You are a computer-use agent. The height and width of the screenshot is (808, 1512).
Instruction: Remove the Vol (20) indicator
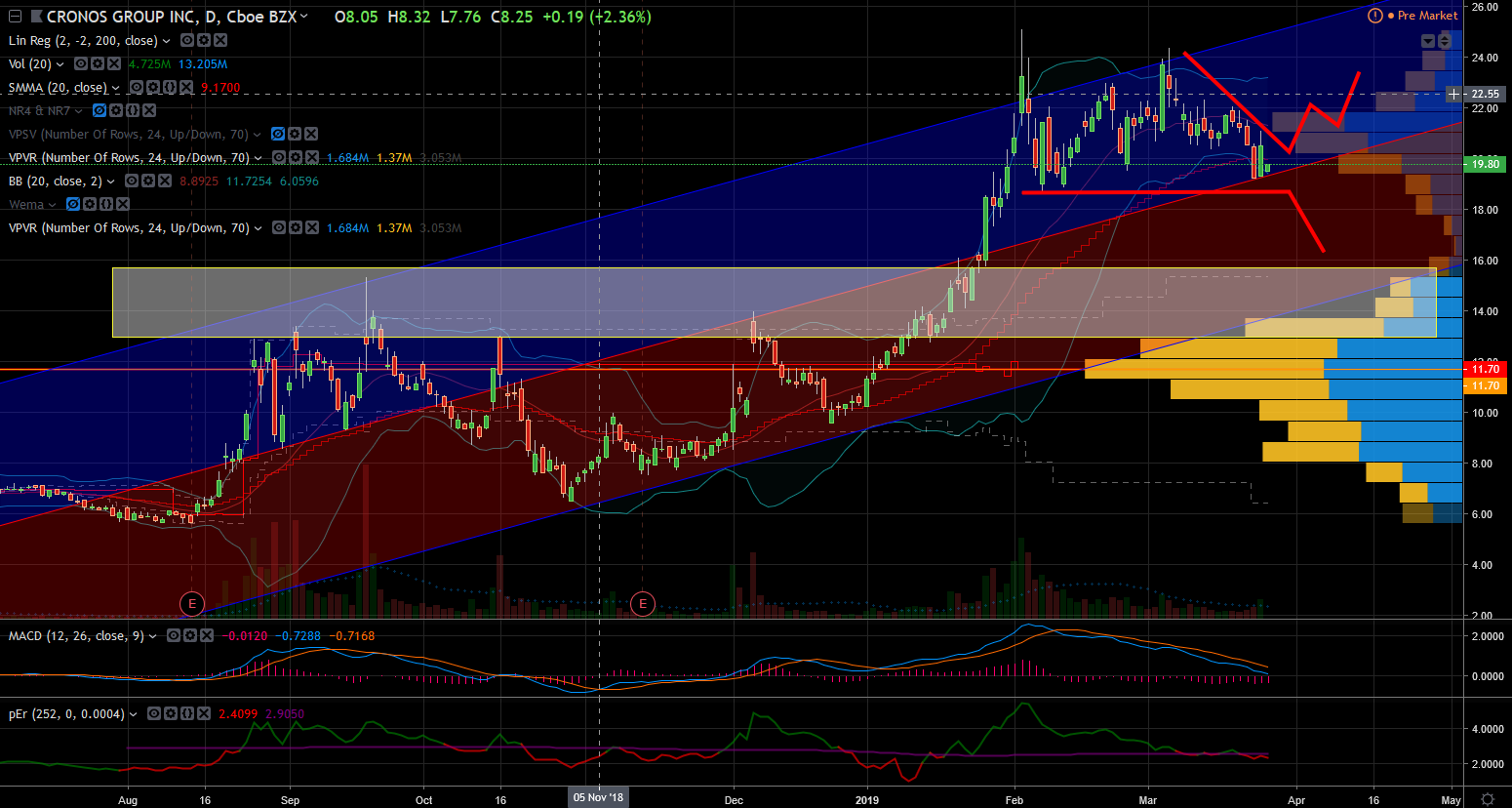click(114, 63)
